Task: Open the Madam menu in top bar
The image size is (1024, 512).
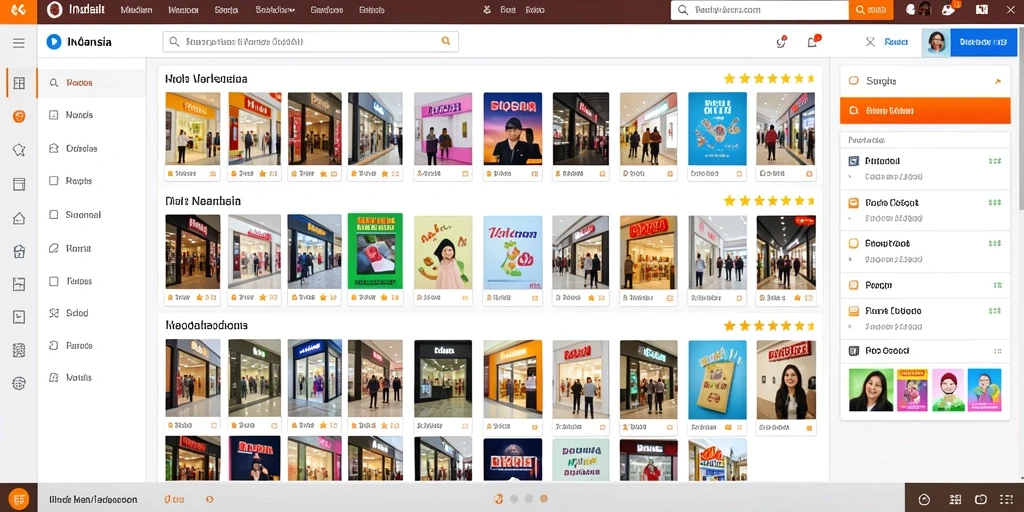Action: 136,10
